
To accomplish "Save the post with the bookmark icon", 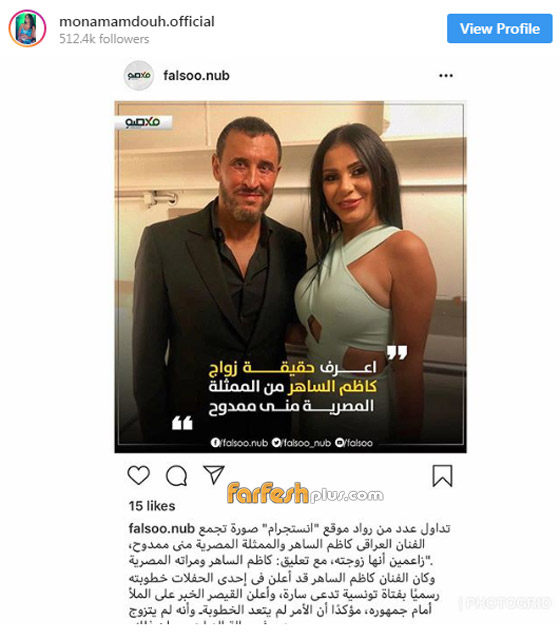I will point(442,476).
